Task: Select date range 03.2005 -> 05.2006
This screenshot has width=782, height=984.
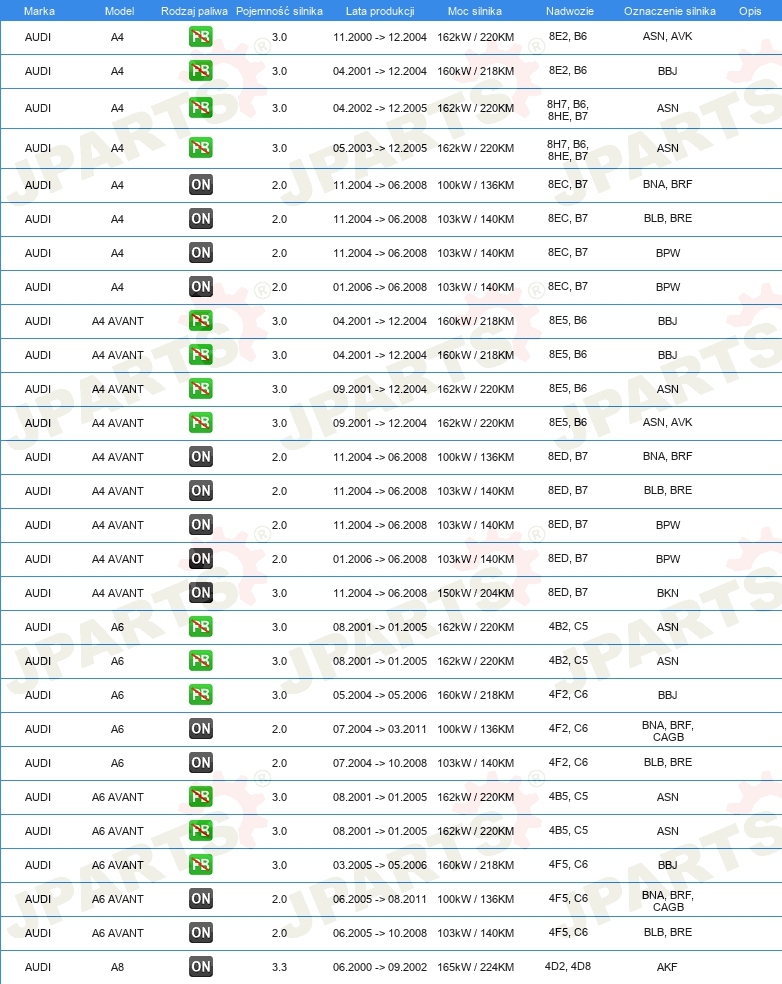Action: [380, 865]
